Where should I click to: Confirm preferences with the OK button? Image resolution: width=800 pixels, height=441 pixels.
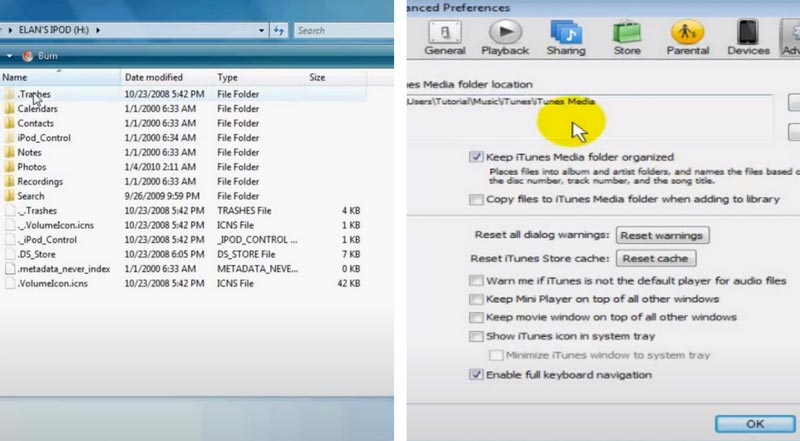(755, 424)
